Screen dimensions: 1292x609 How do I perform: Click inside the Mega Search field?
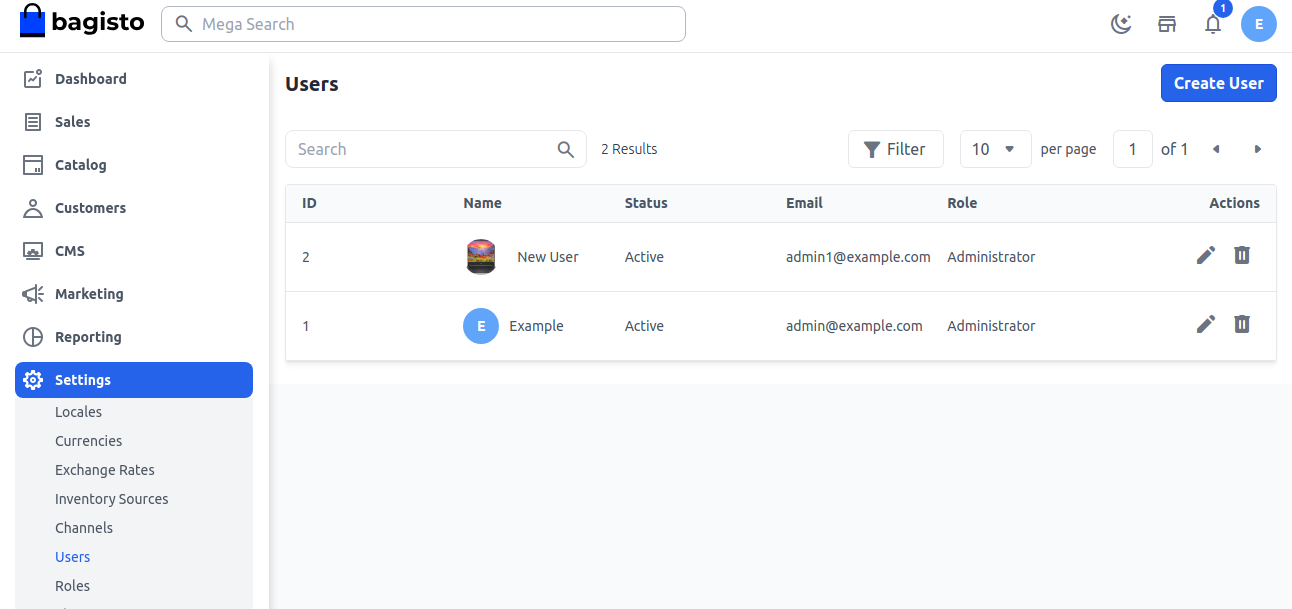pyautogui.click(x=423, y=23)
